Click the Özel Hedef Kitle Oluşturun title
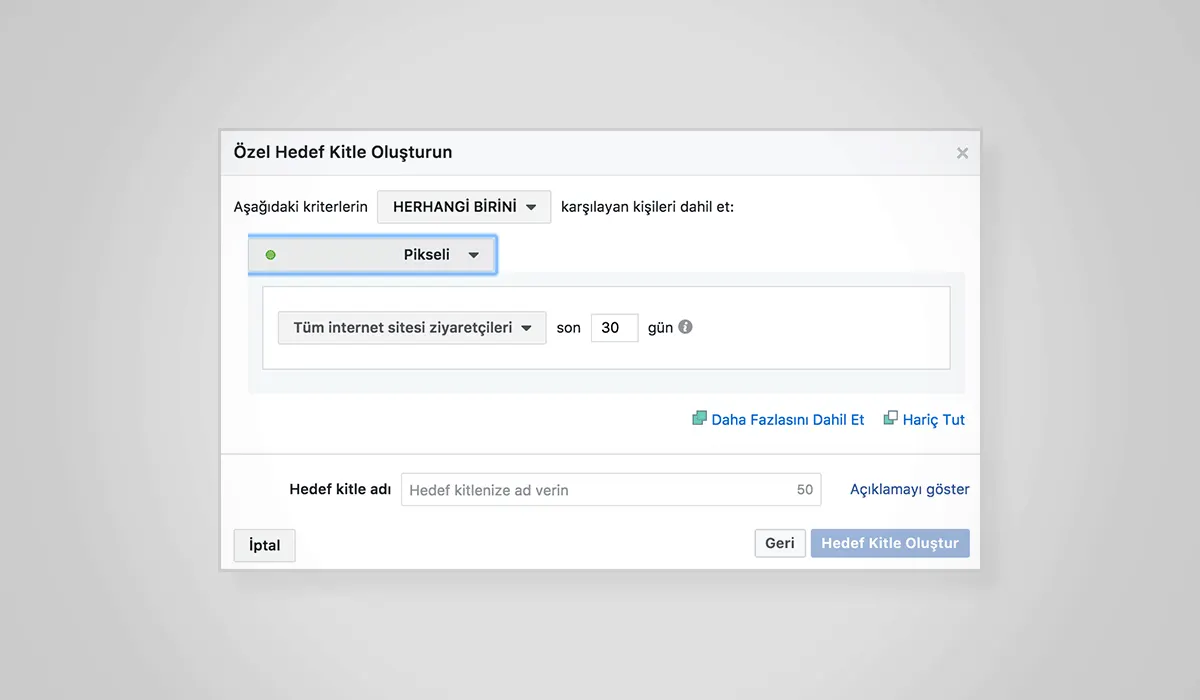The height and width of the screenshot is (700, 1200). [343, 152]
